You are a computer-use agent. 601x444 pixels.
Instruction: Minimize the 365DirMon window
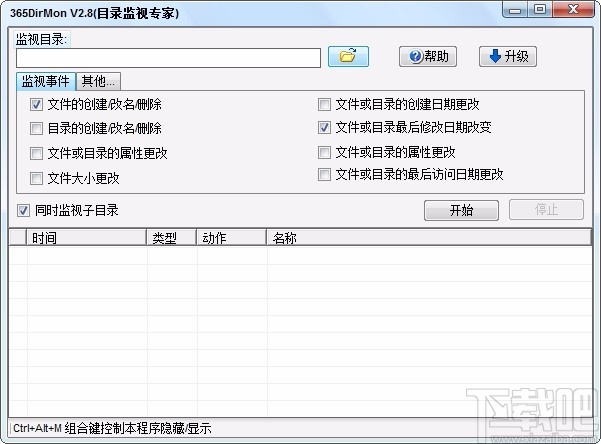click(514, 10)
